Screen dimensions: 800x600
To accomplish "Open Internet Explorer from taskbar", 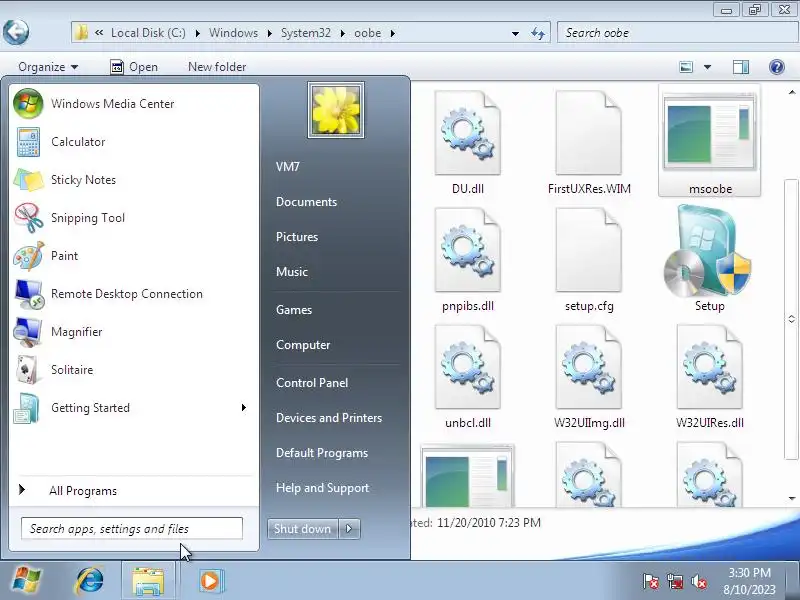I will pyautogui.click(x=90, y=580).
